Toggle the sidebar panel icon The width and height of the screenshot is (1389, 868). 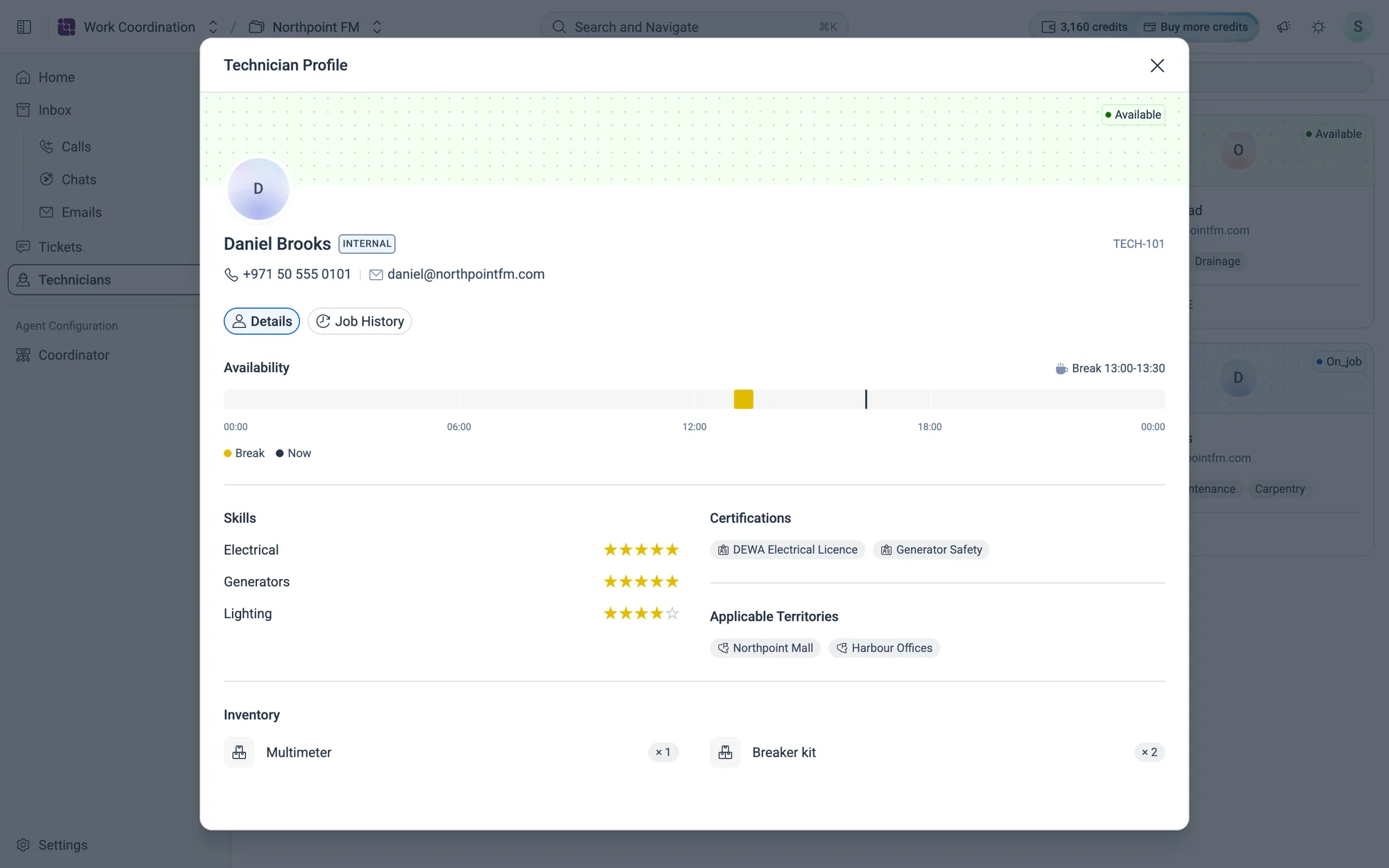pyautogui.click(x=24, y=27)
